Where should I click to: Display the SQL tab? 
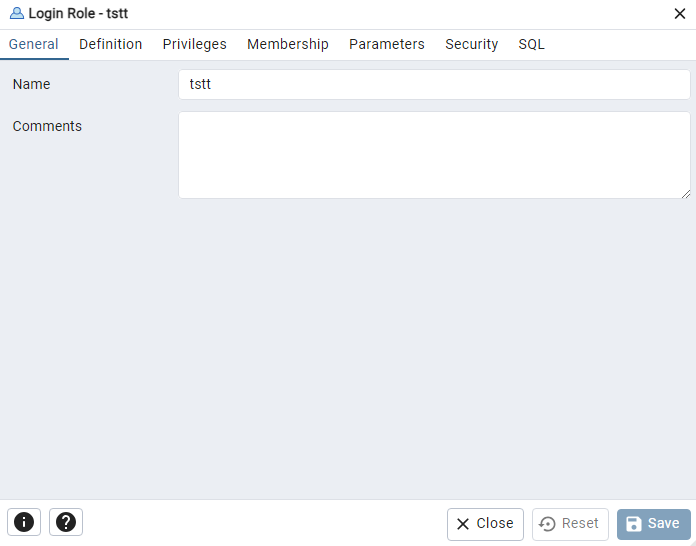pos(531,44)
